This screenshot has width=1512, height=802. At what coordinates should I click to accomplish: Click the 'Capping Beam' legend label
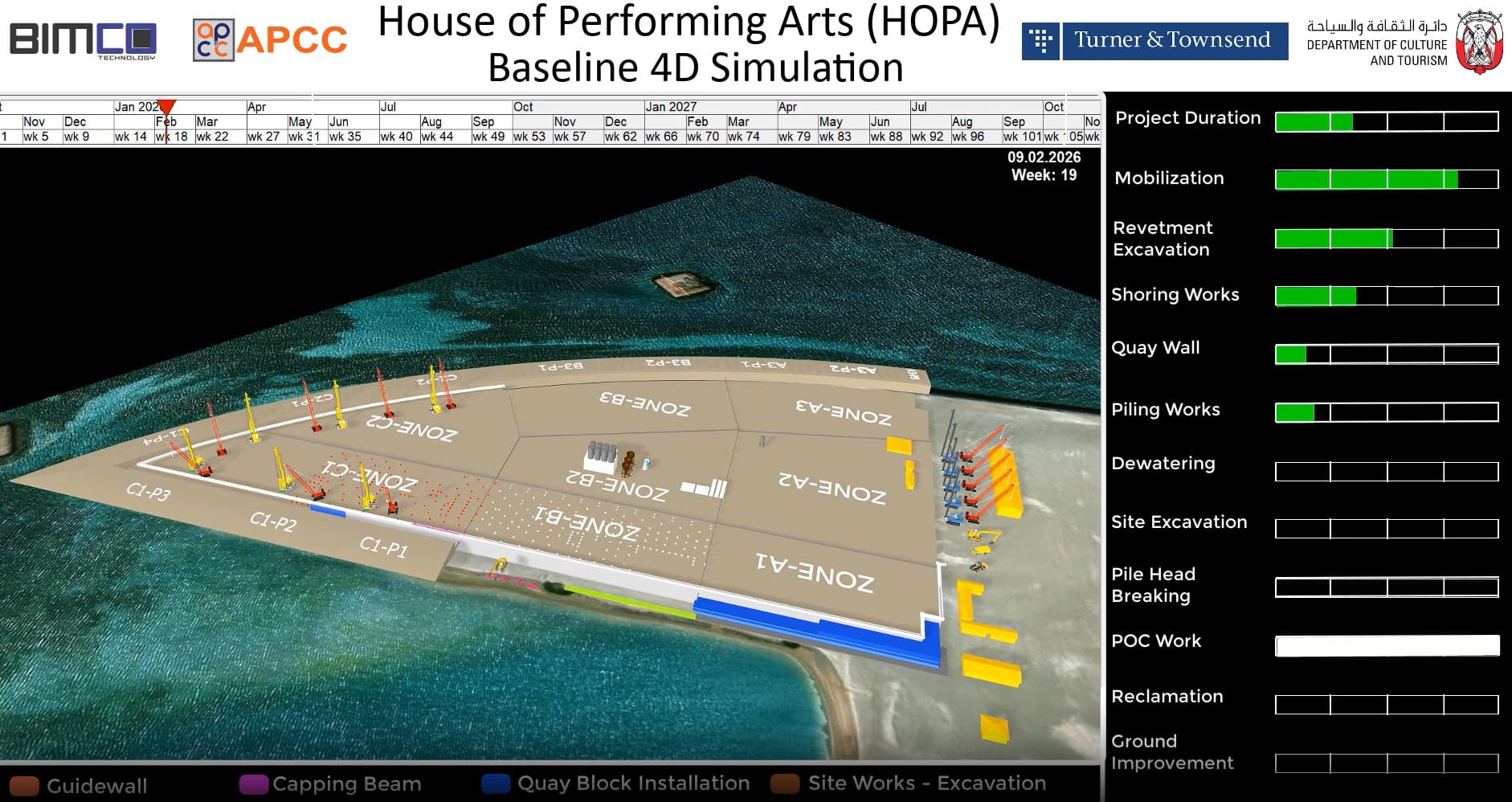point(346,784)
